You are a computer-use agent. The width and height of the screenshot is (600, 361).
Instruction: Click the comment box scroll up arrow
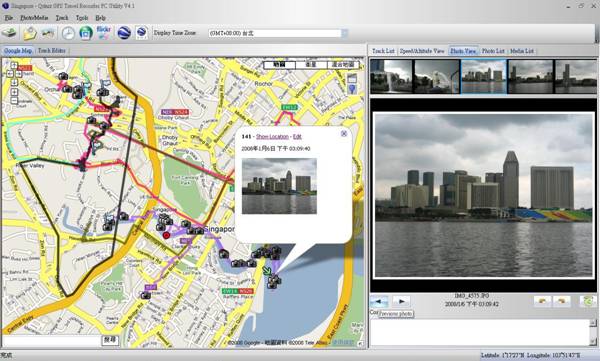click(x=593, y=323)
